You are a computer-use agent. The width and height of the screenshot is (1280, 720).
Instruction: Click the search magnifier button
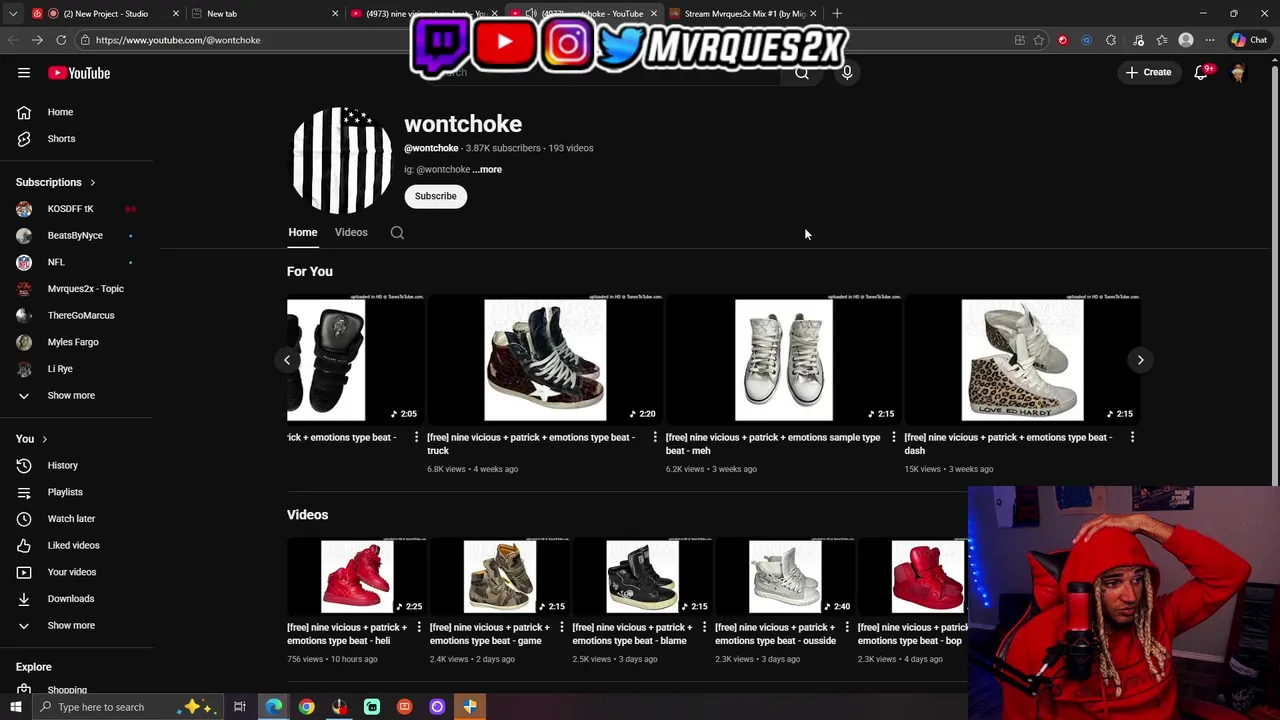pyautogui.click(x=802, y=72)
